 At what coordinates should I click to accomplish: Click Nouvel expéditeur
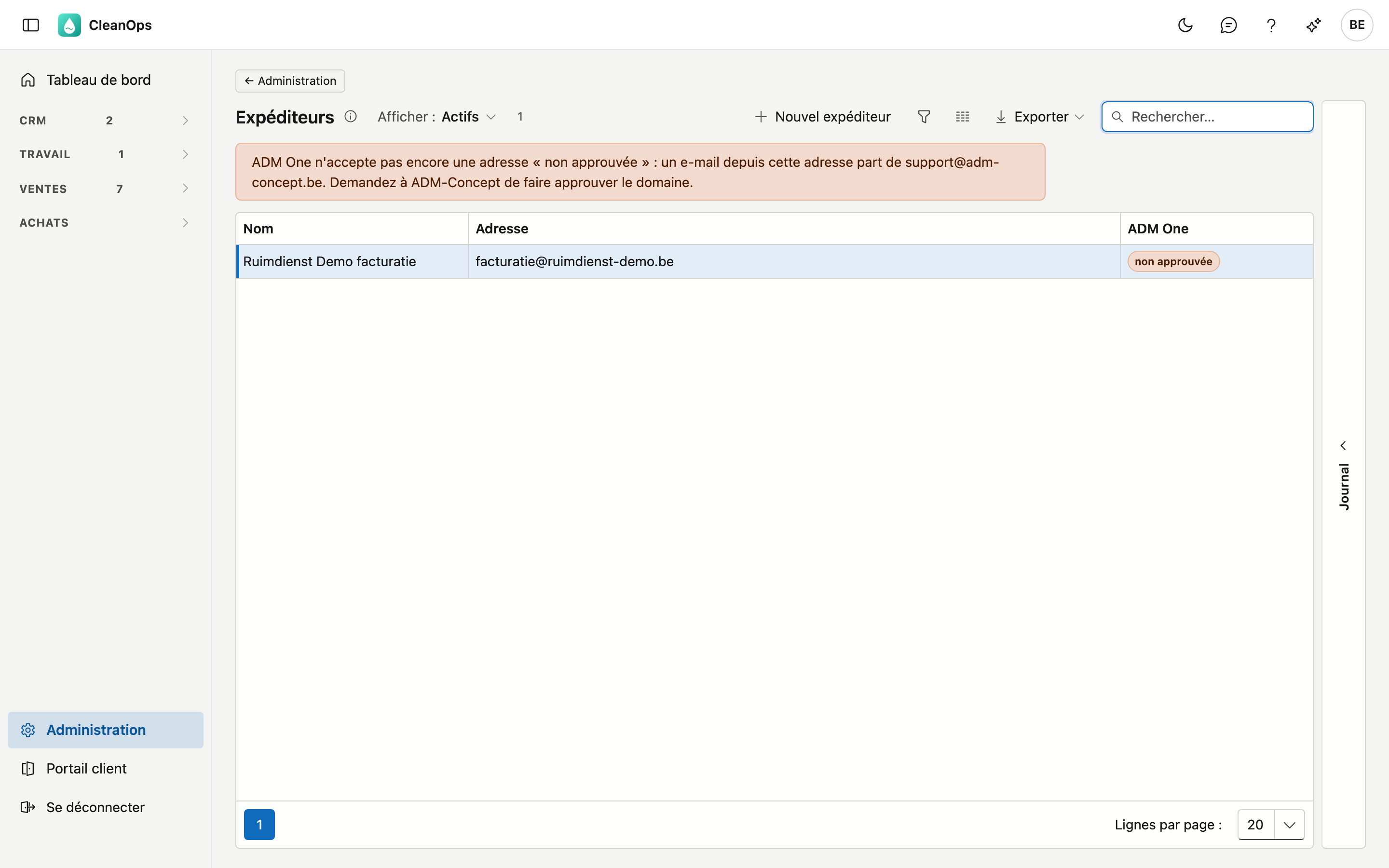pyautogui.click(x=822, y=117)
